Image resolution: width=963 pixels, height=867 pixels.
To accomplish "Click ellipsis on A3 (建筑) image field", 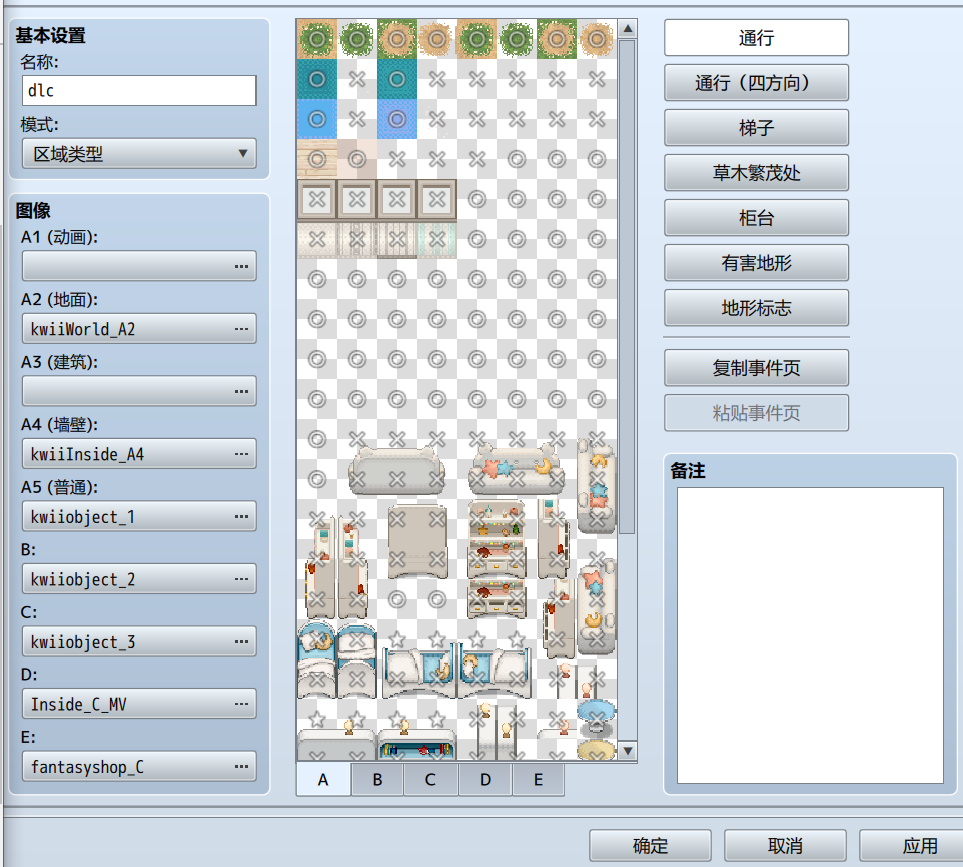I will tap(241, 391).
